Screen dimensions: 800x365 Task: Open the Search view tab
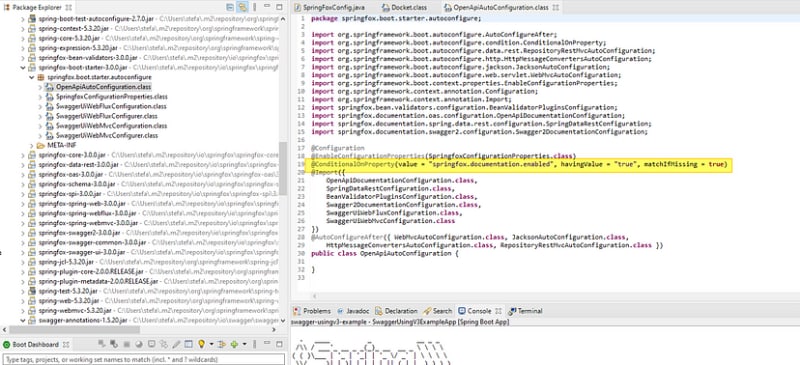[x=438, y=311]
